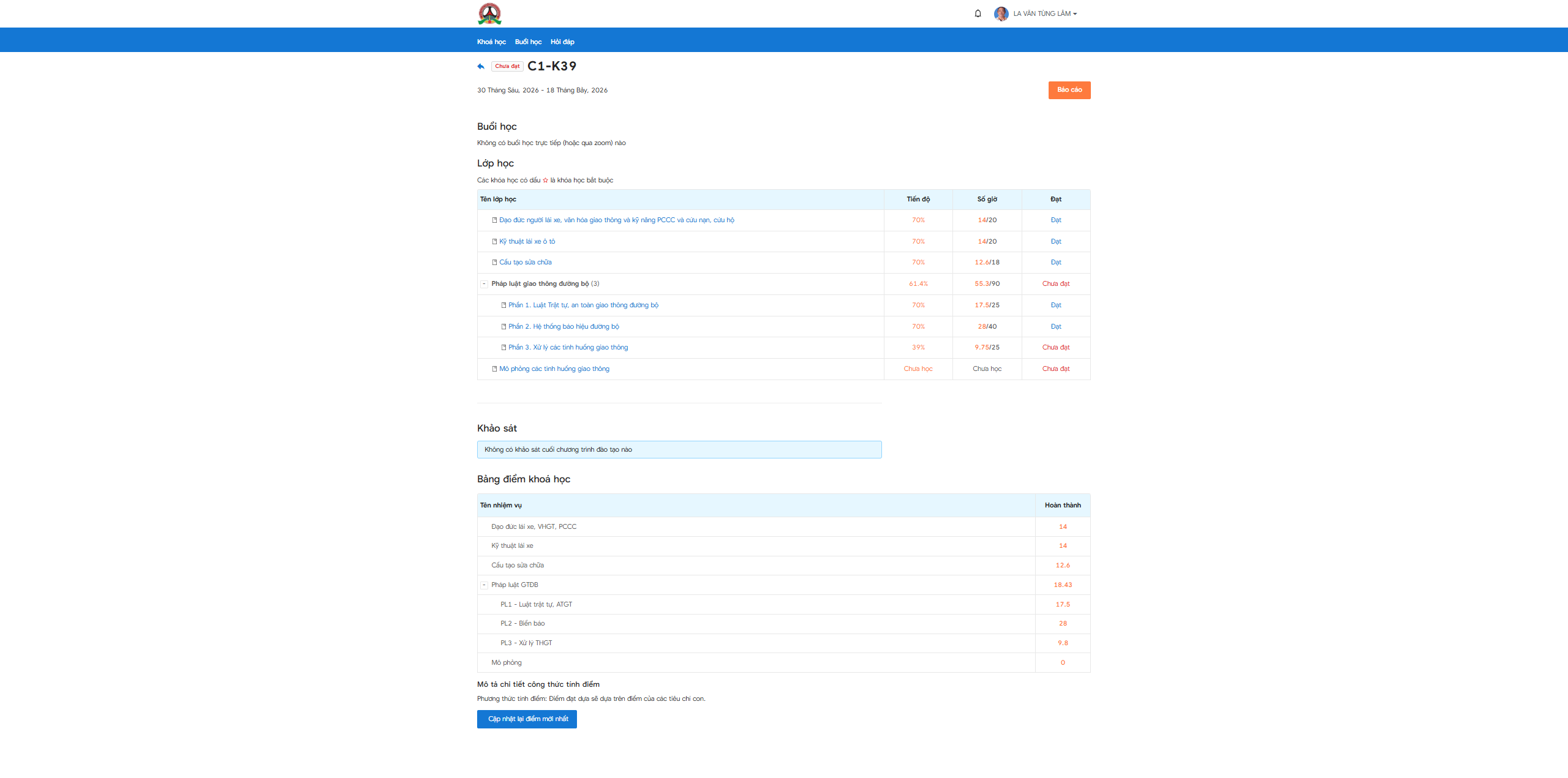The width and height of the screenshot is (1568, 778).
Task: Click the Hoàn thành column header
Action: click(x=1063, y=506)
